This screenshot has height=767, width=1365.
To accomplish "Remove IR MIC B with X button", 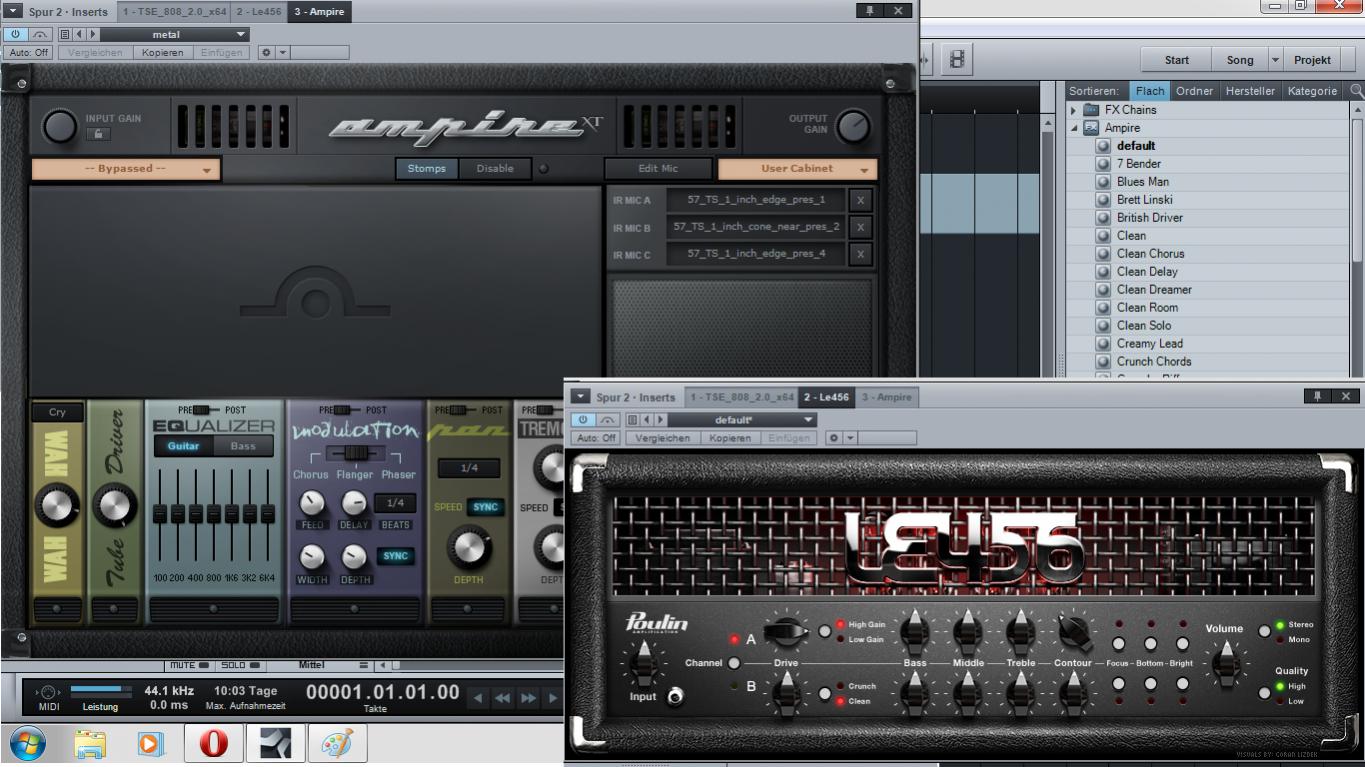I will click(860, 227).
